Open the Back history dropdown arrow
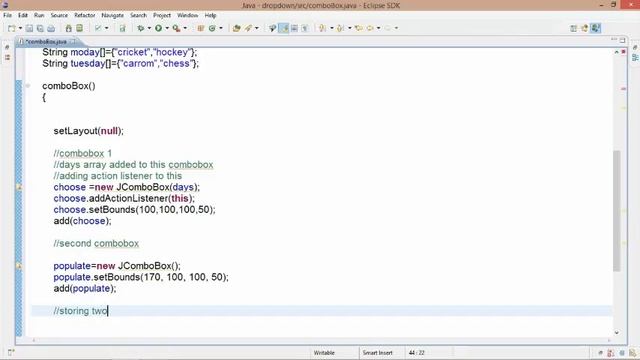640x360 pixels. coord(378,28)
